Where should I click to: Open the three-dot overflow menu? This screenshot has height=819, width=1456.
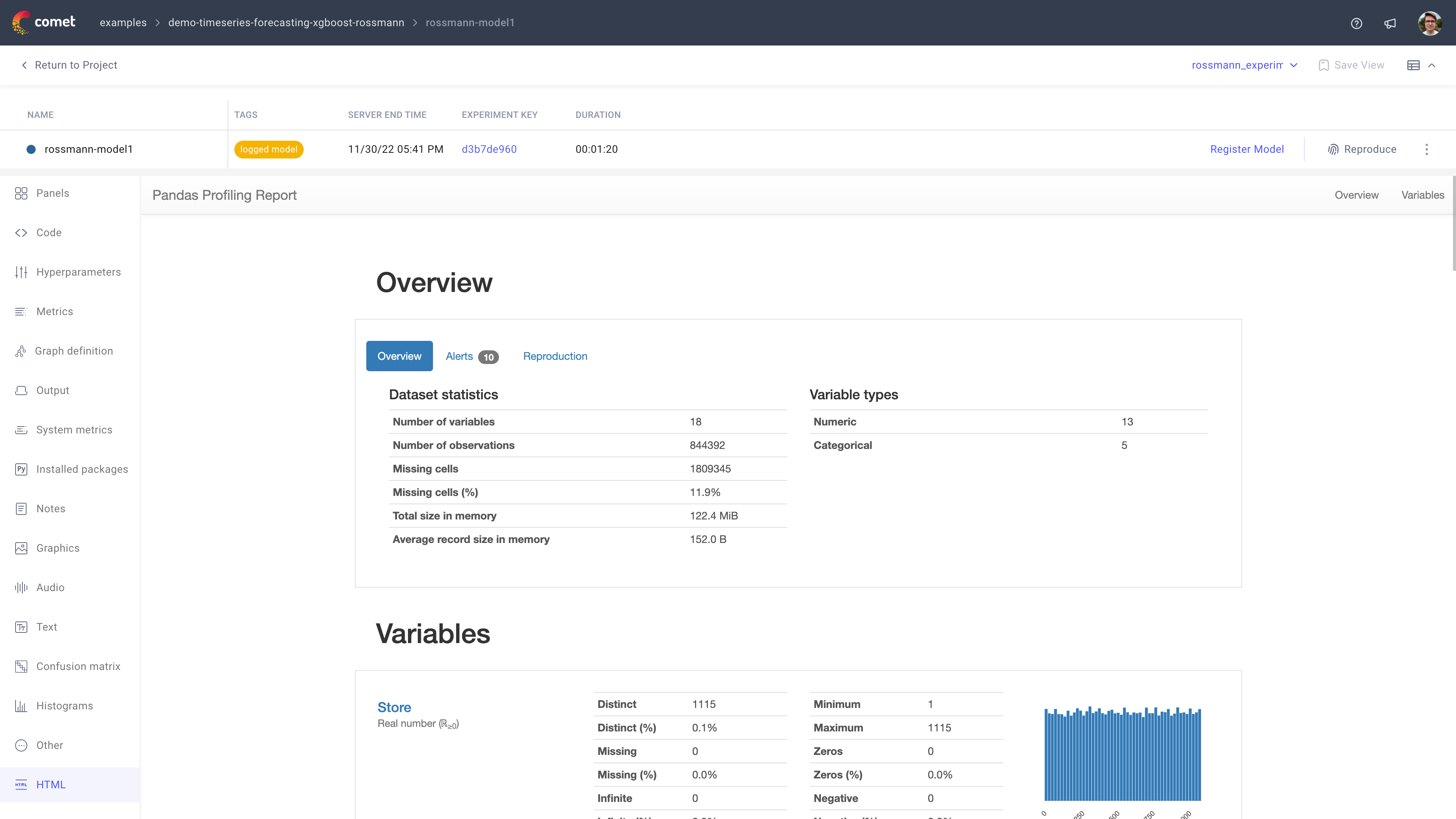[x=1426, y=149]
